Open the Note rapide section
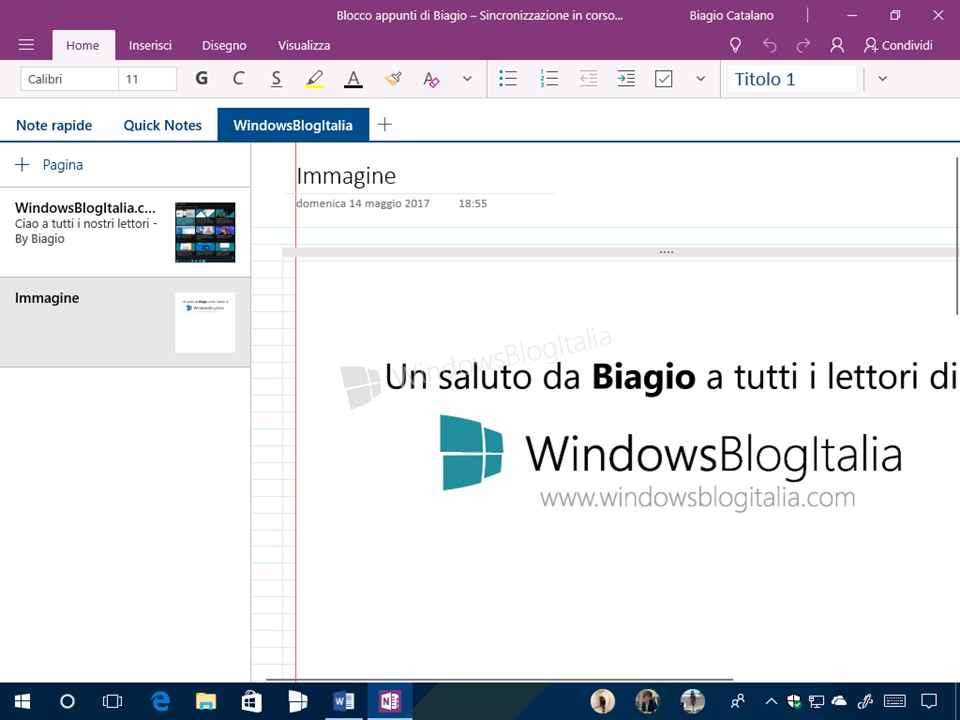 click(x=54, y=126)
